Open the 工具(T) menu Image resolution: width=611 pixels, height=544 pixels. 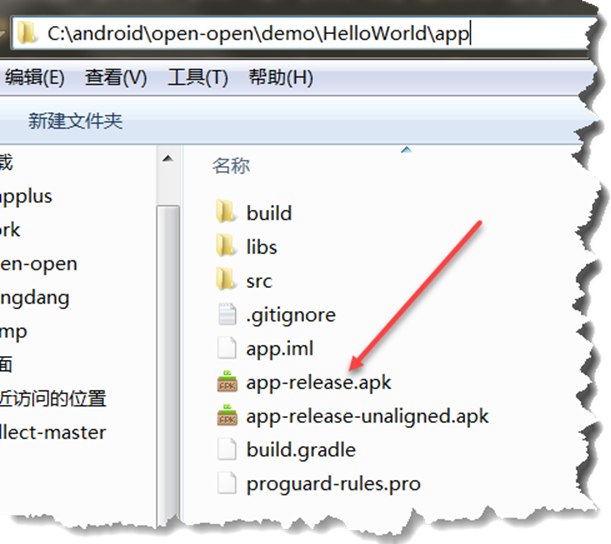point(198,77)
